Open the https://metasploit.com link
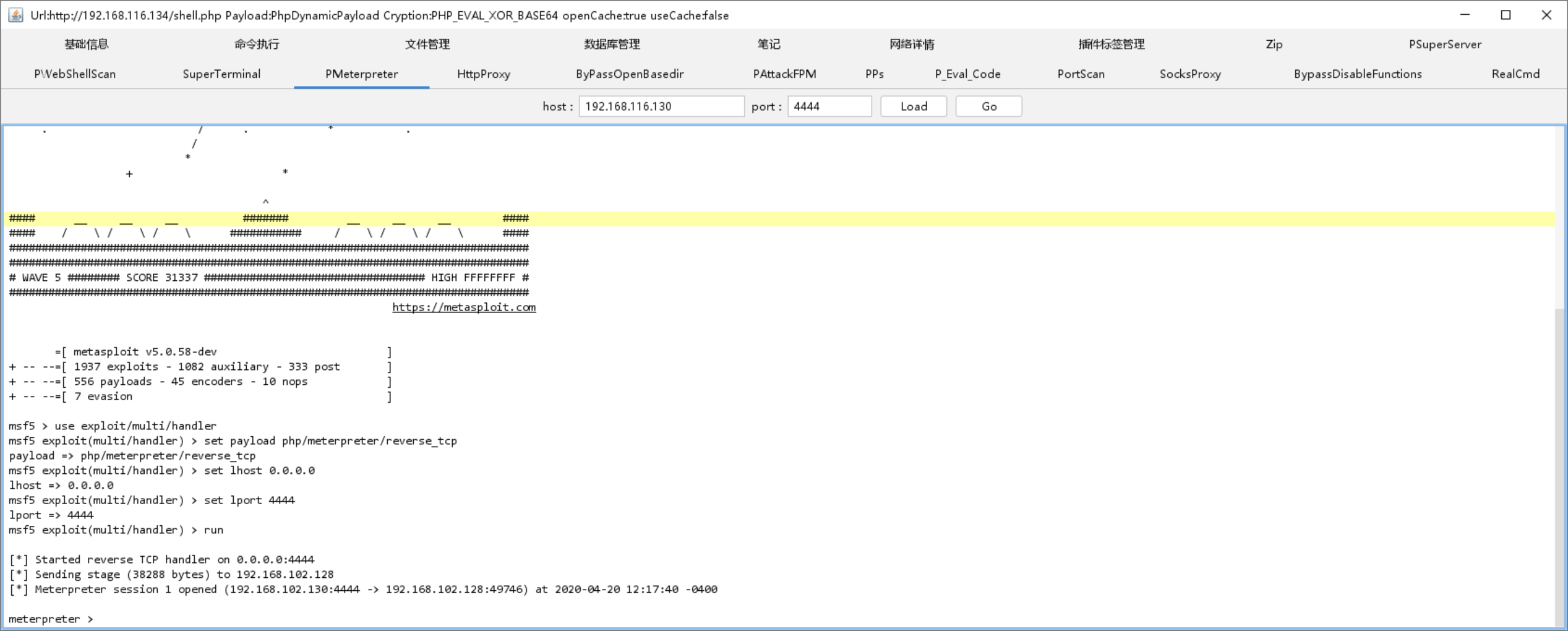1568x631 pixels. 464,307
